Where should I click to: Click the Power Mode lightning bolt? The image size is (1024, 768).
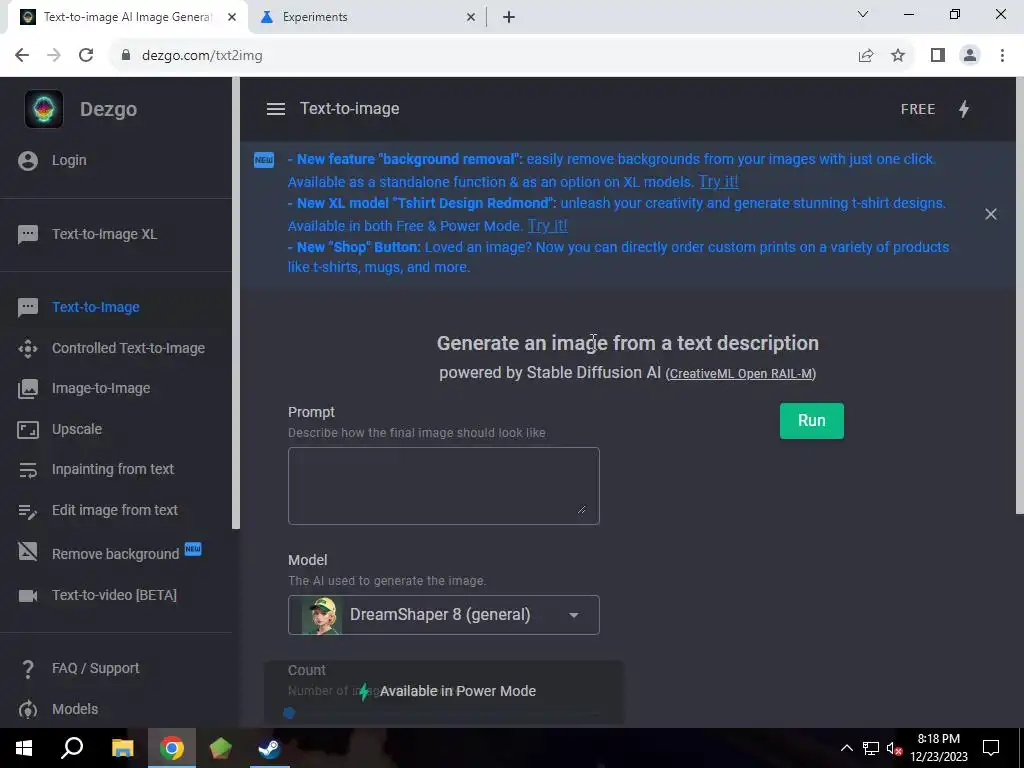click(x=964, y=109)
